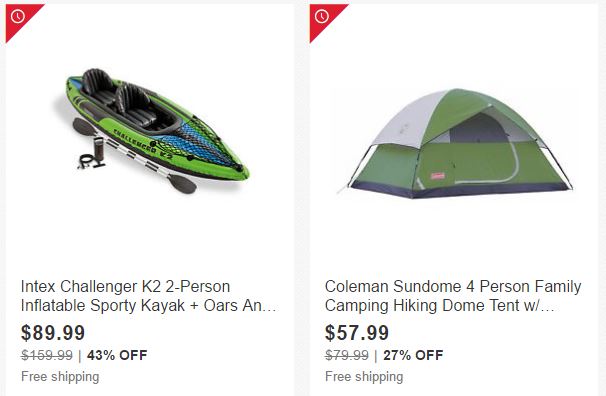The height and width of the screenshot is (396, 606).
Task: Click the red clock icon on tent card
Action: 322,17
